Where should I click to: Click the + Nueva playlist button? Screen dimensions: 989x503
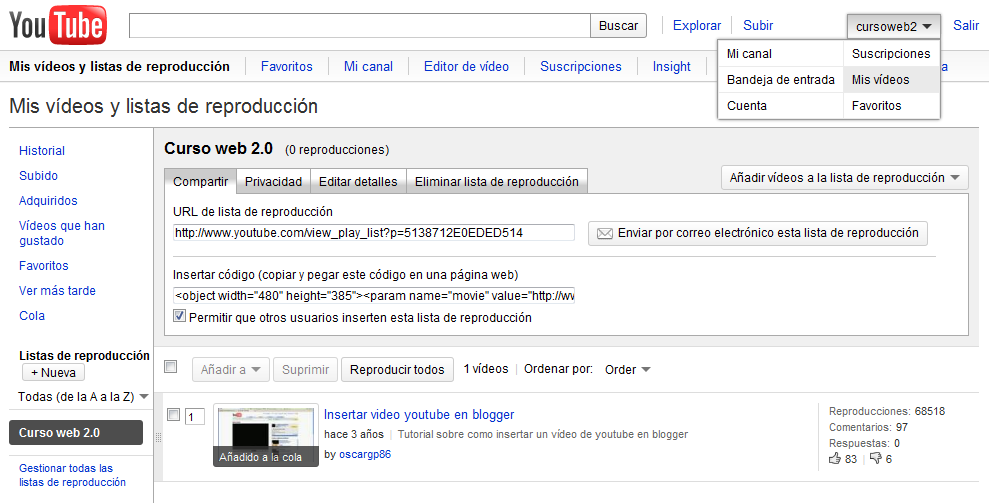tap(54, 372)
